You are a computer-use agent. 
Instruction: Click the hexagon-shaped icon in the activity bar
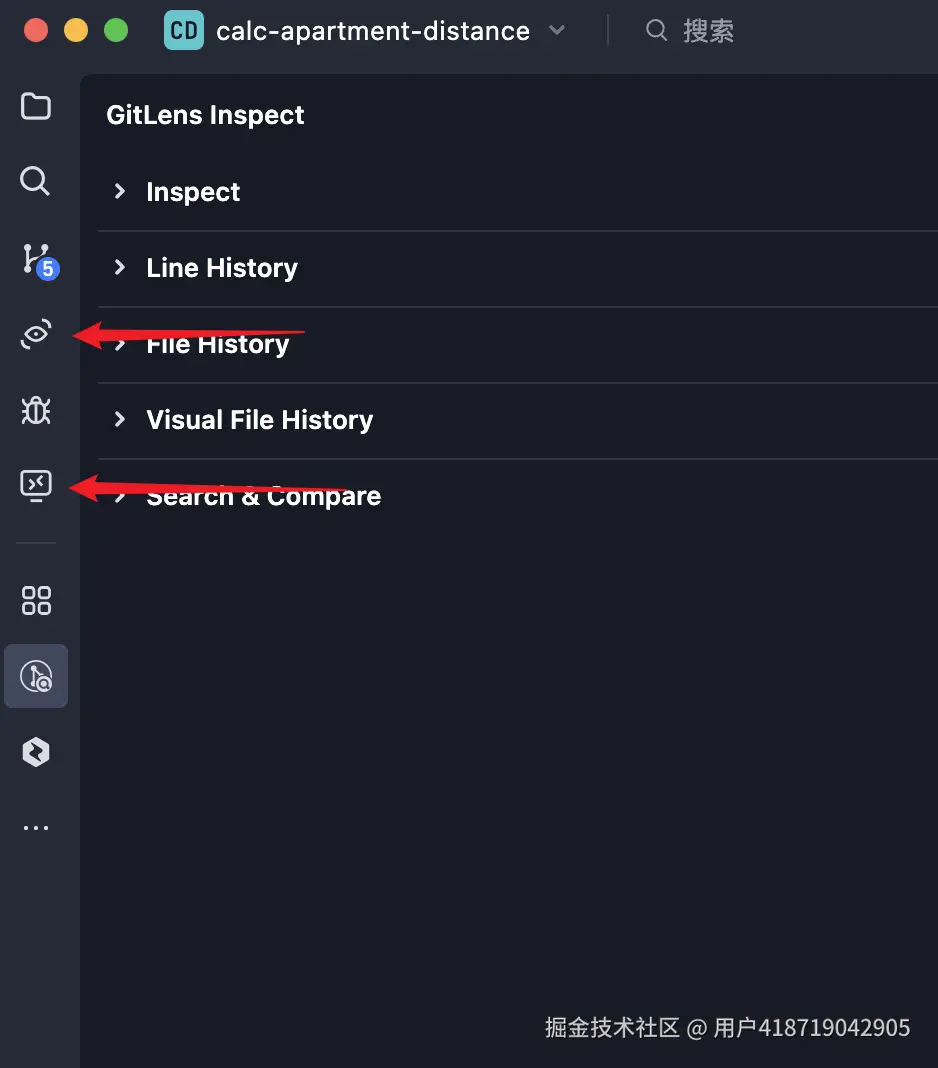[36, 752]
